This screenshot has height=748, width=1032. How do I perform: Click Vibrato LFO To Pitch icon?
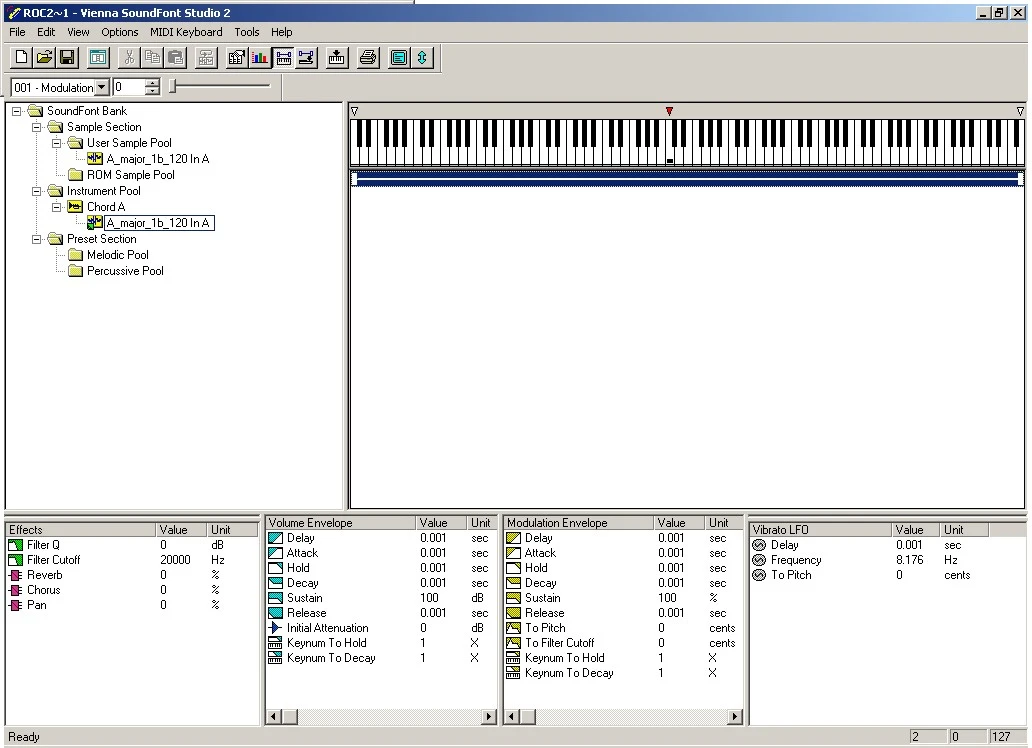tap(759, 575)
